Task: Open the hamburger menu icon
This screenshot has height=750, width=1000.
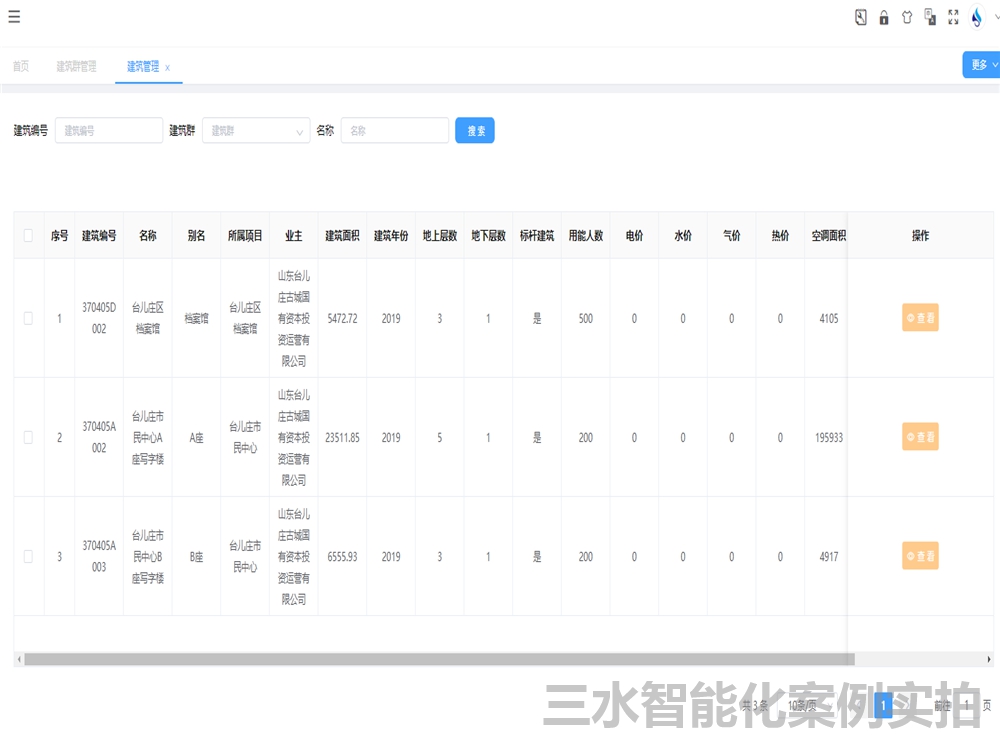Action: [14, 16]
